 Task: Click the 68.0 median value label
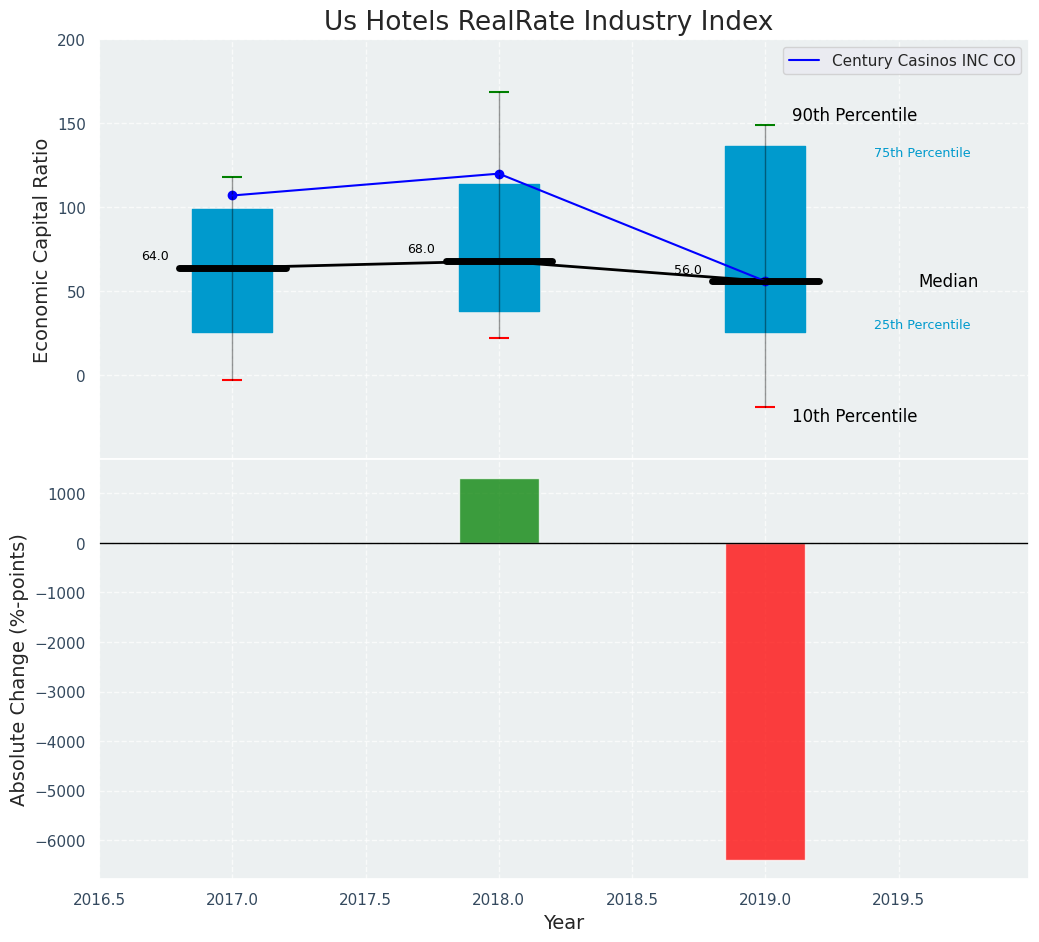point(421,249)
